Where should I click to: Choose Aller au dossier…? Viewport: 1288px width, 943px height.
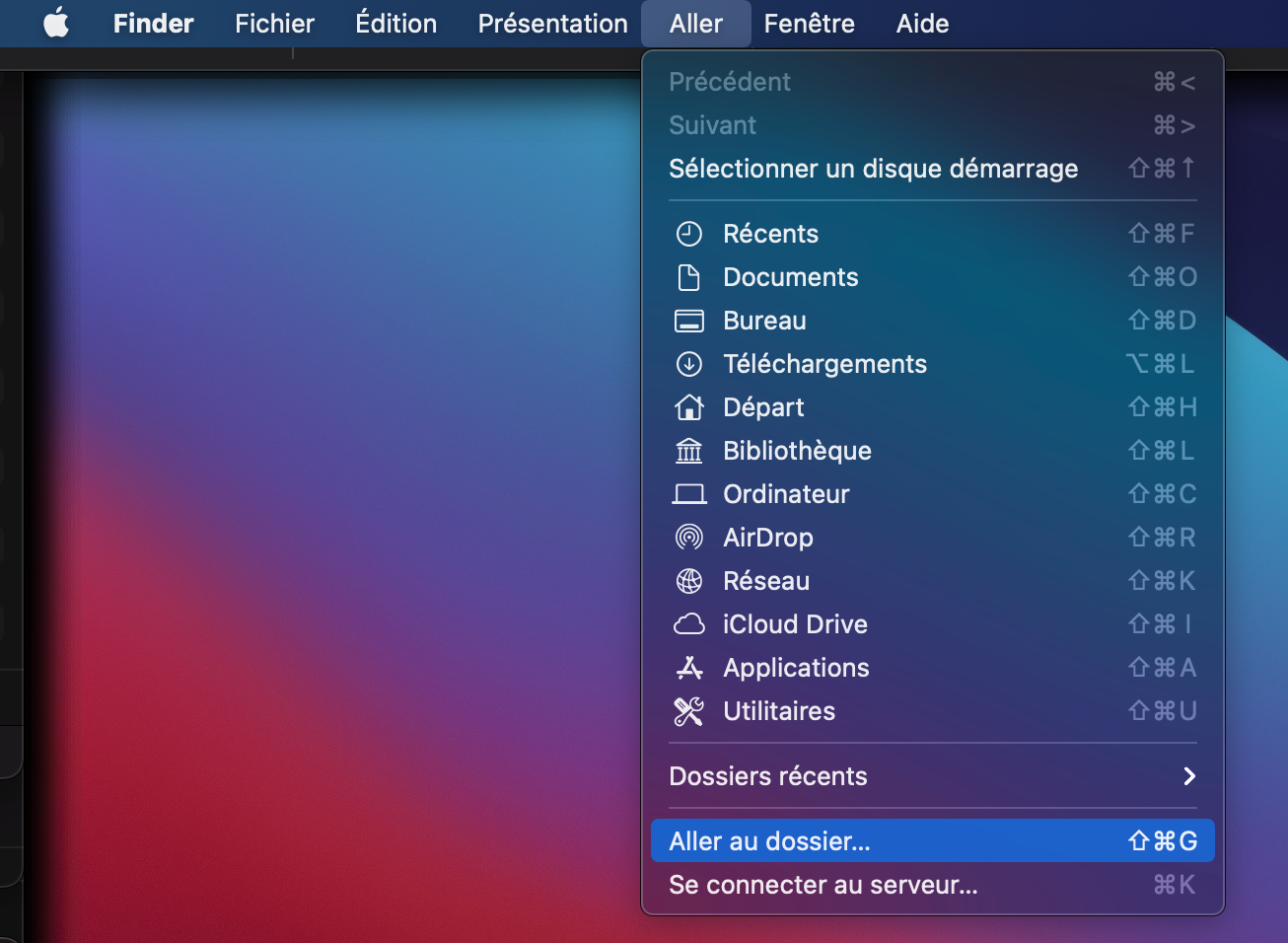933,841
